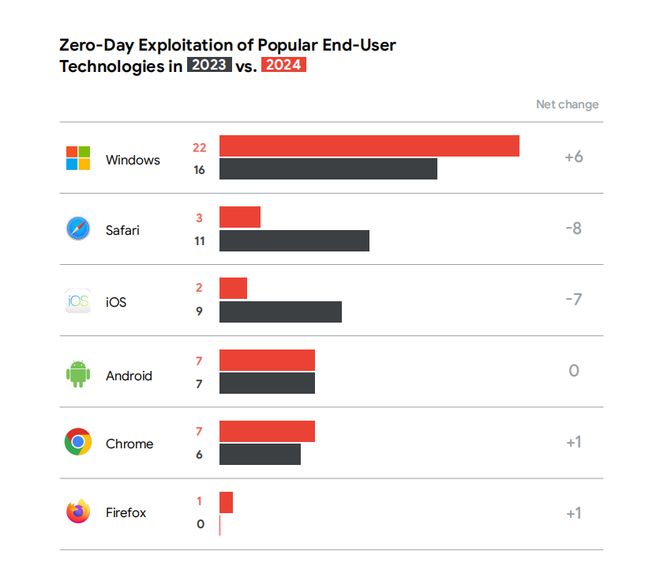Click the red 2024 Chrome bar
This screenshot has height=578, width=660.
(x=267, y=431)
